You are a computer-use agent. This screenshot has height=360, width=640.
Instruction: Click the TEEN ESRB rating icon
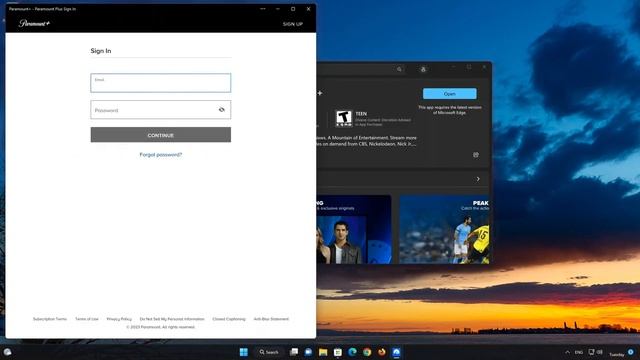[x=344, y=119]
